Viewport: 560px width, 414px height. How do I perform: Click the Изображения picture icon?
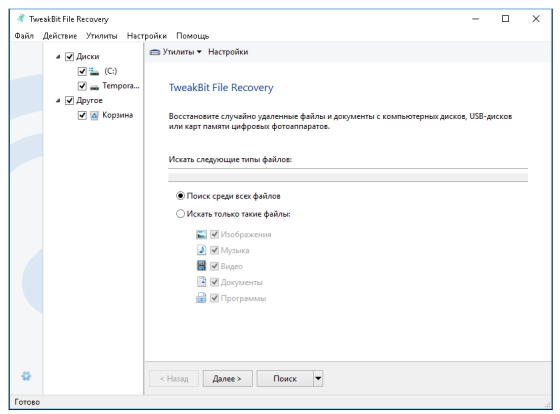(201, 235)
